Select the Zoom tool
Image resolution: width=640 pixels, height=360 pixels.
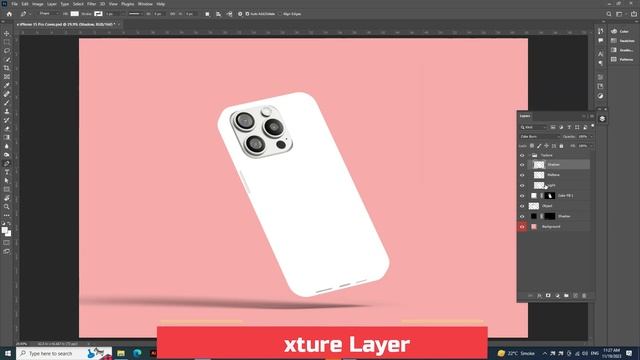click(7, 207)
